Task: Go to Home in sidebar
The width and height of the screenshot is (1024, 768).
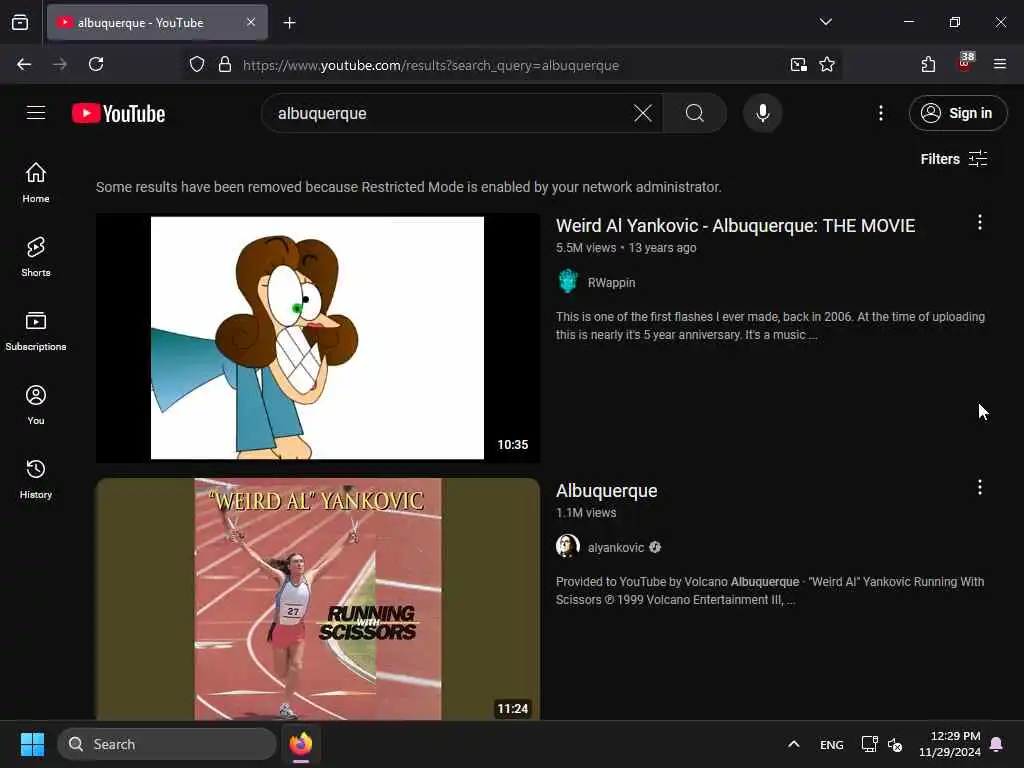Action: pos(36,183)
